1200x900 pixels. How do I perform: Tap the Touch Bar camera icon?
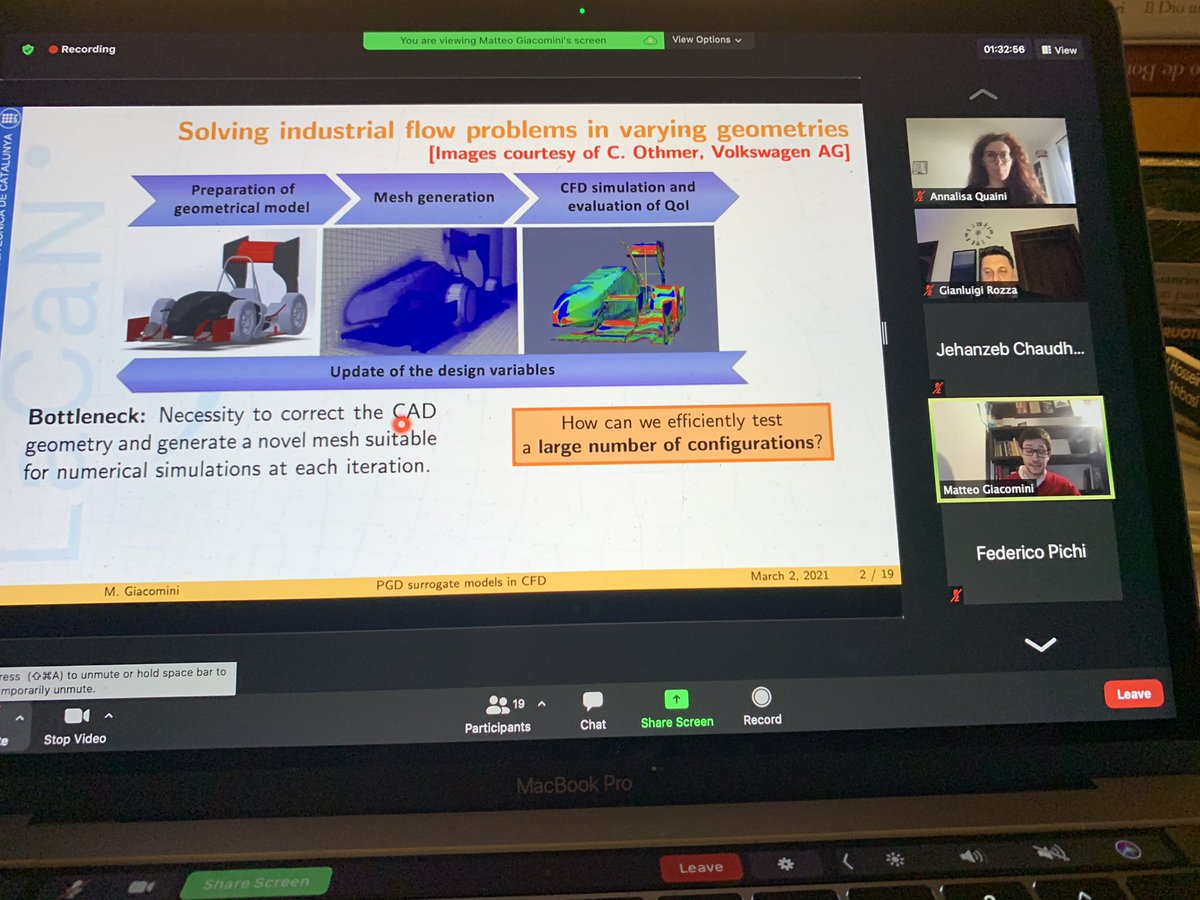(x=142, y=887)
